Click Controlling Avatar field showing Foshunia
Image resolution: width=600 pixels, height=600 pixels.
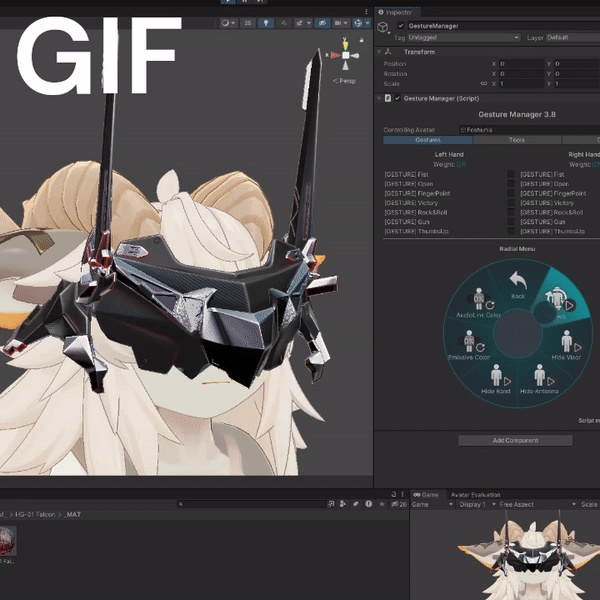pyautogui.click(x=529, y=130)
